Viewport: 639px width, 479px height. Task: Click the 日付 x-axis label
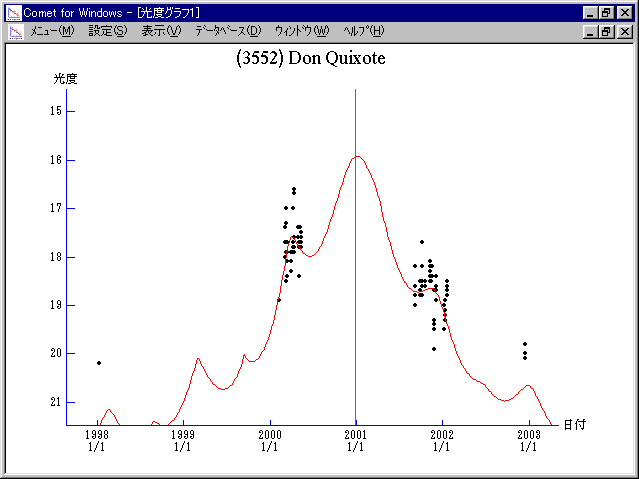pos(573,424)
